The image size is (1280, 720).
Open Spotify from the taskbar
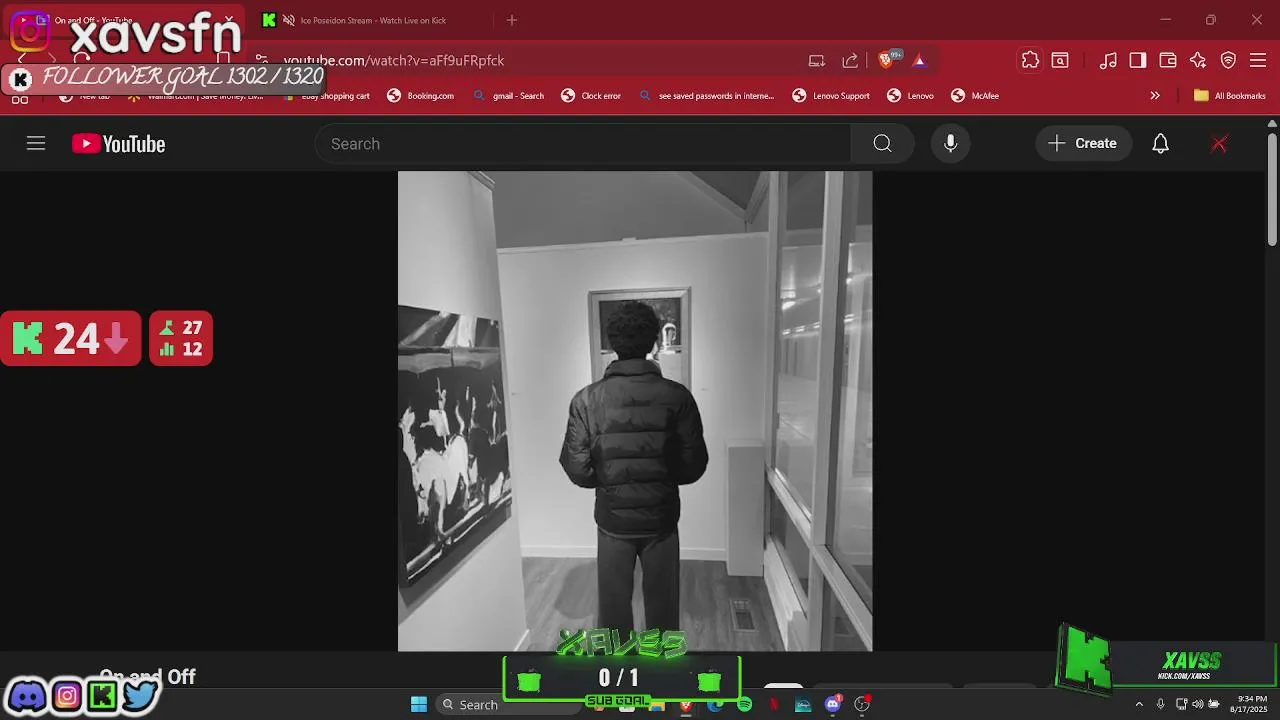pyautogui.click(x=744, y=705)
